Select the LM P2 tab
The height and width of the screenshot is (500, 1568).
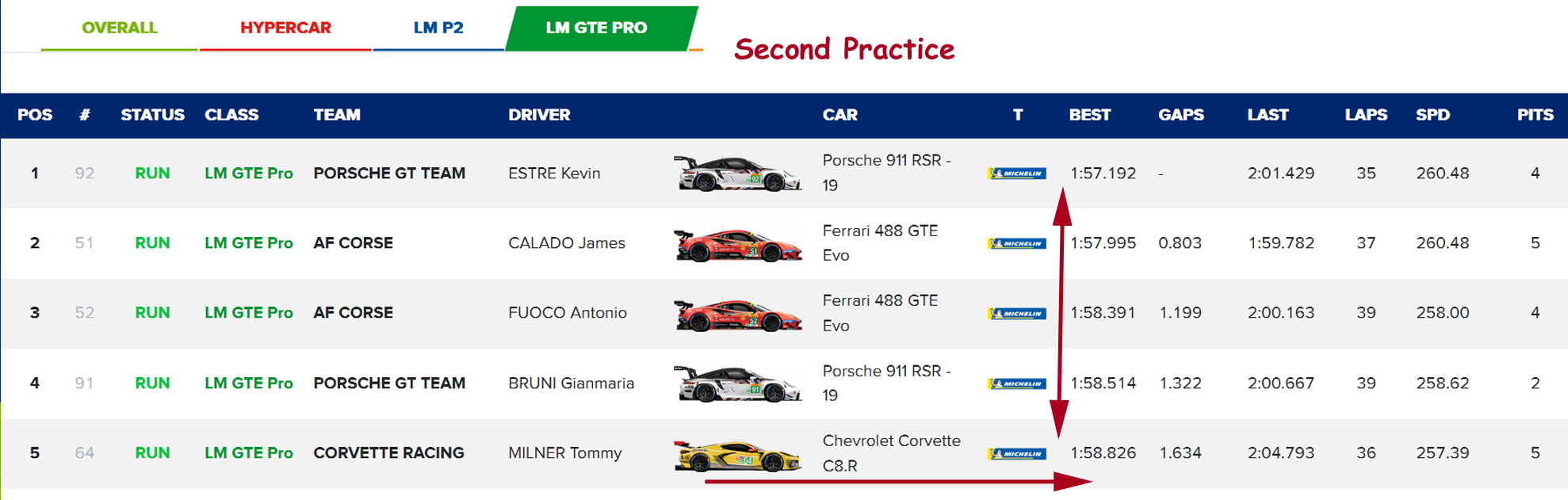(438, 28)
